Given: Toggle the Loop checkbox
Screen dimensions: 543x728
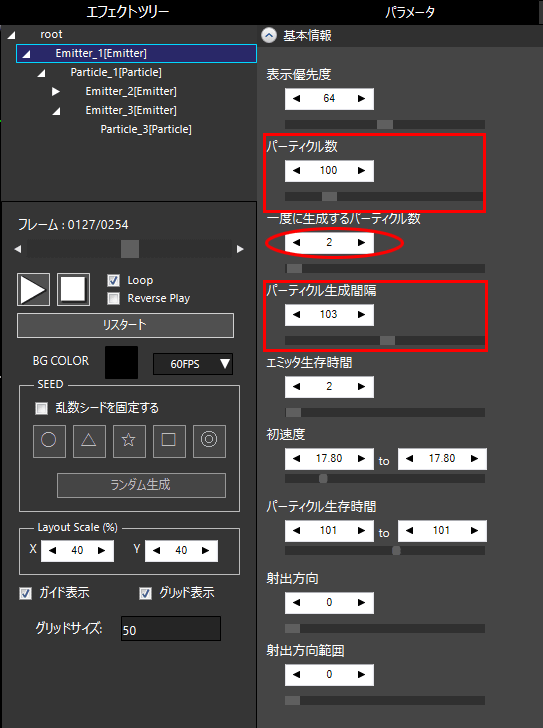Looking at the screenshot, I should pyautogui.click(x=113, y=280).
